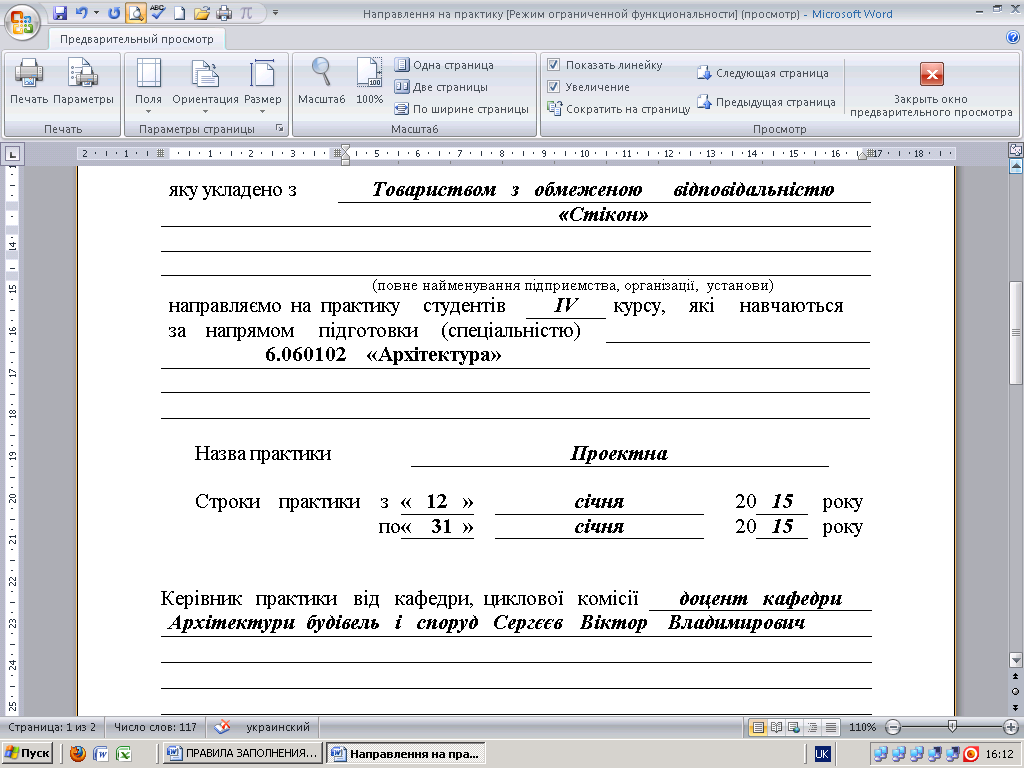Switch to Draft view

coord(831,727)
